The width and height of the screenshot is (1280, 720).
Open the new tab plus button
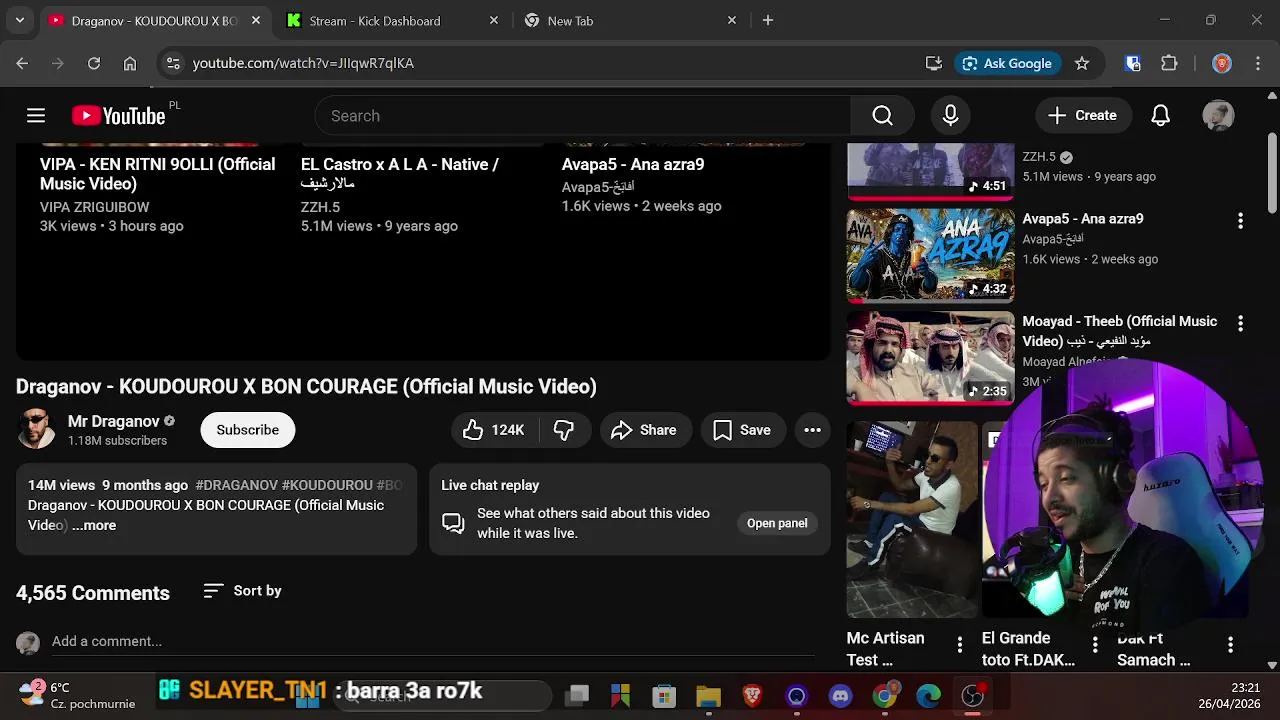[768, 20]
